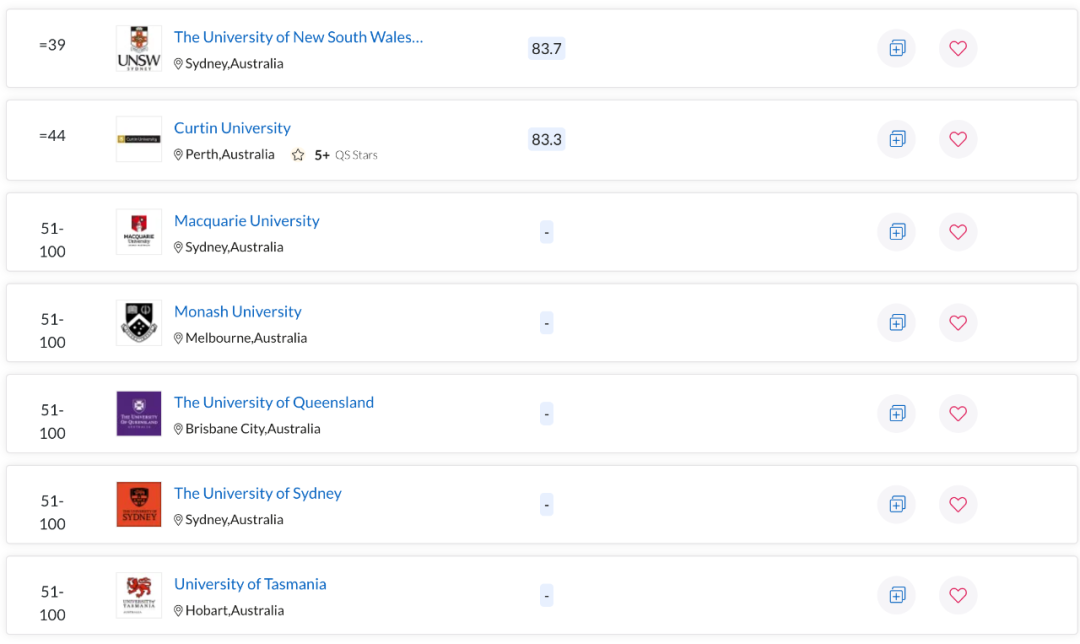Click the compare icon for Curtin University
The height and width of the screenshot is (644, 1080).
tap(896, 139)
